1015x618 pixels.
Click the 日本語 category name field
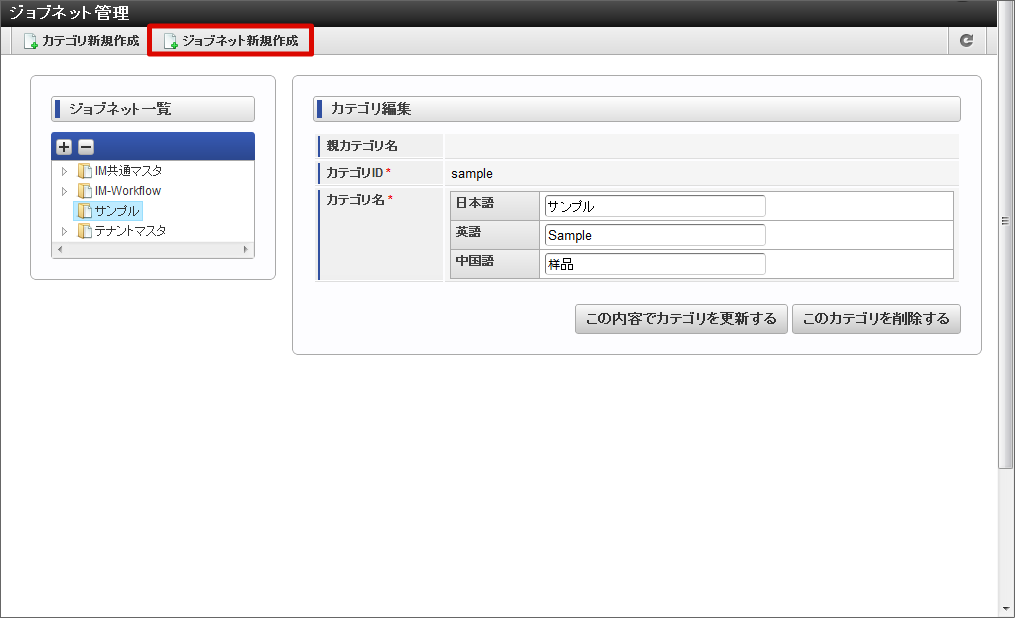[x=655, y=206]
